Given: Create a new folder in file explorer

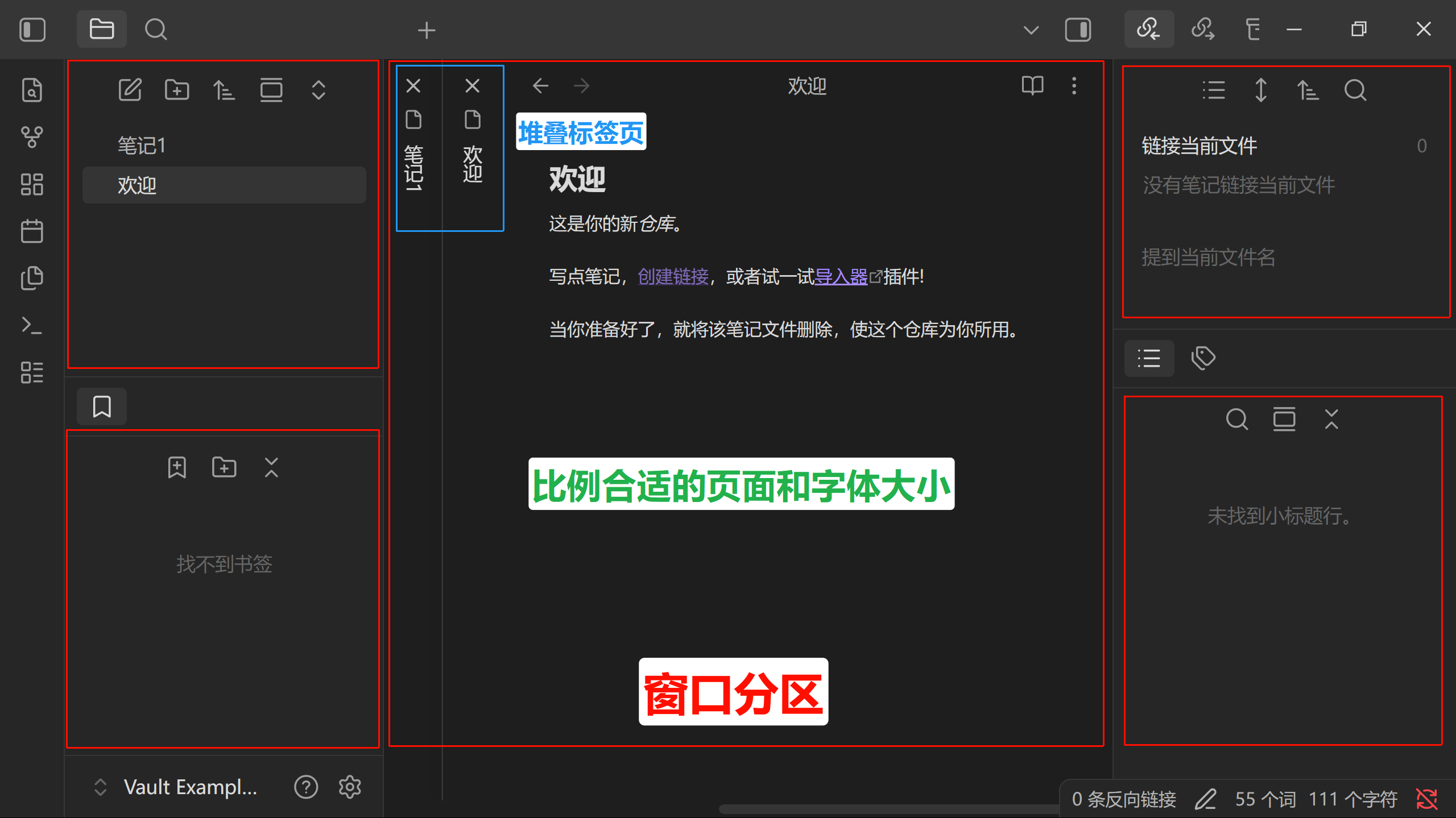Looking at the screenshot, I should (177, 90).
